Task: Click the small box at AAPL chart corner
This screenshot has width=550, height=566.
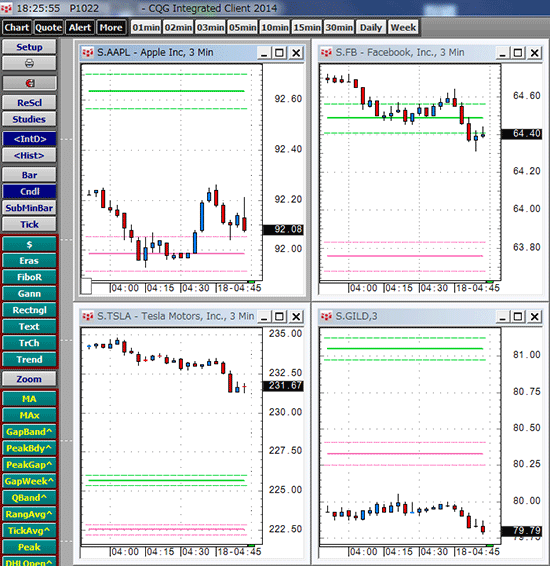Action: point(86,286)
